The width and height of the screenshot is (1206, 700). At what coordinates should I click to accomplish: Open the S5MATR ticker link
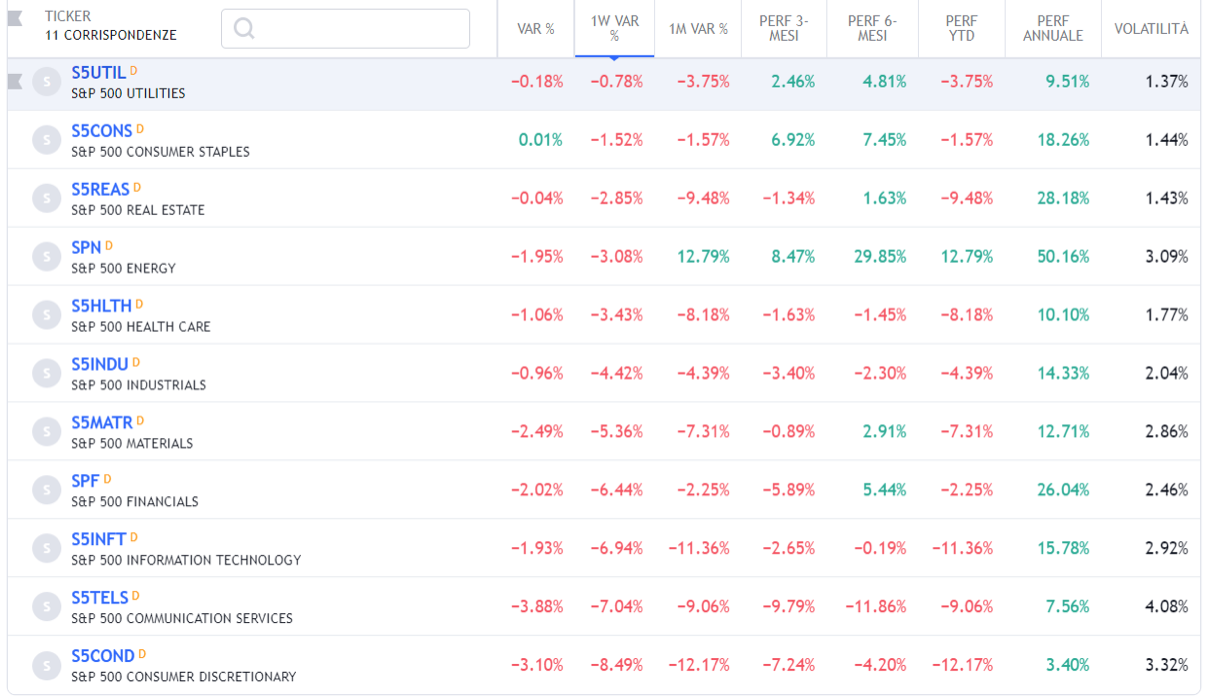point(102,422)
